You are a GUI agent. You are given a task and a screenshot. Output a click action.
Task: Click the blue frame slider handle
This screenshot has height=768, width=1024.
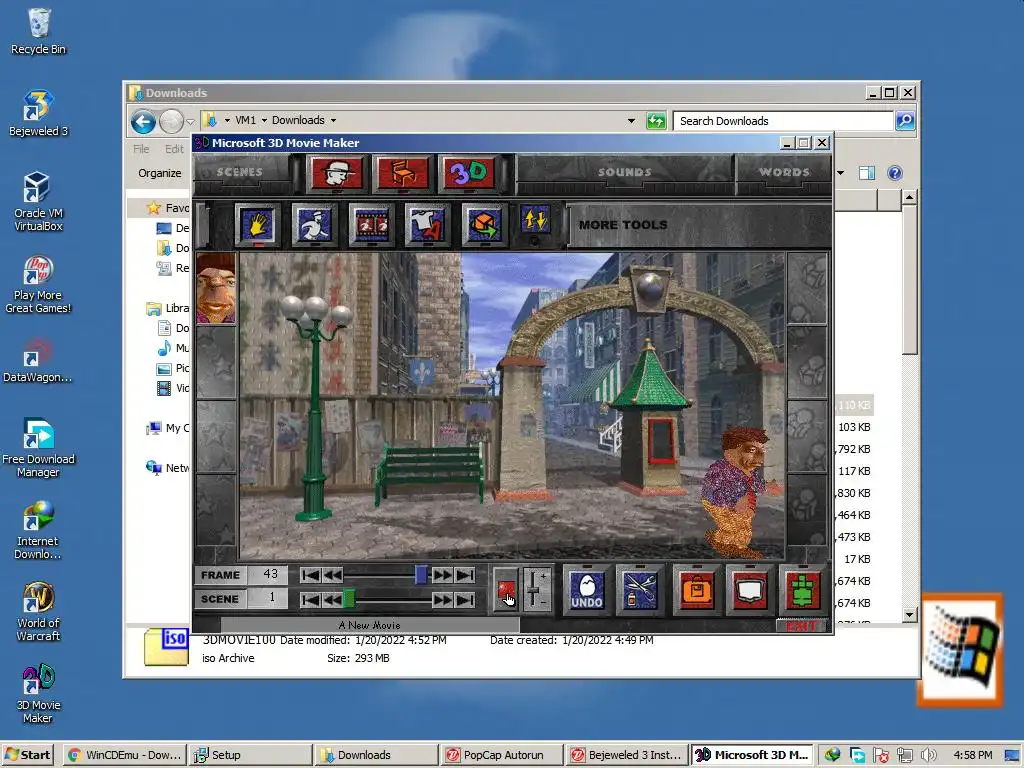tap(421, 575)
